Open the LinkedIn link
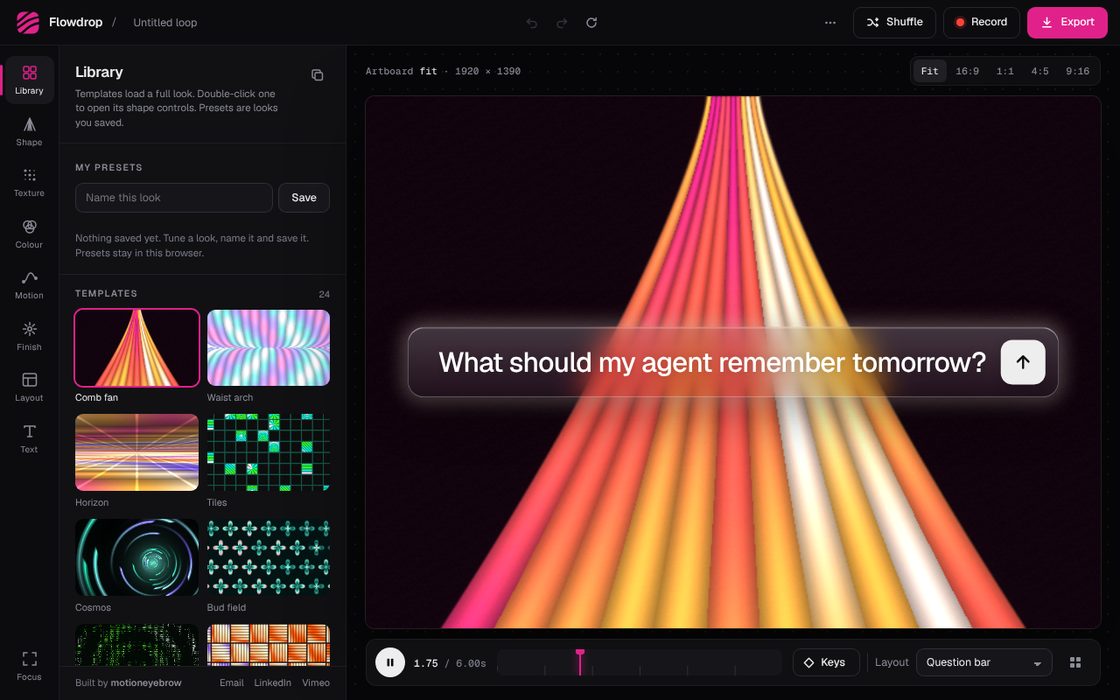Viewport: 1120px width, 700px height. tap(273, 683)
